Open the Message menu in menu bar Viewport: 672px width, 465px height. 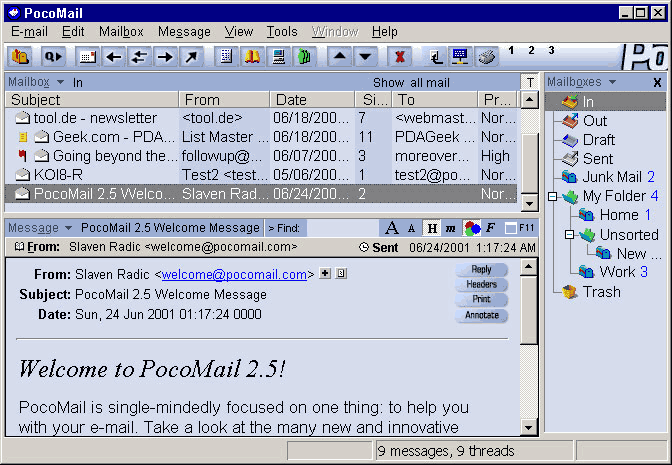click(x=184, y=32)
